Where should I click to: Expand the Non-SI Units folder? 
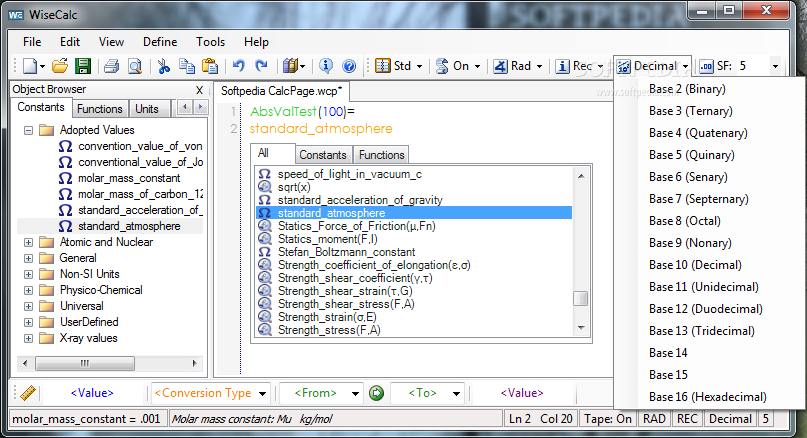(x=28, y=274)
